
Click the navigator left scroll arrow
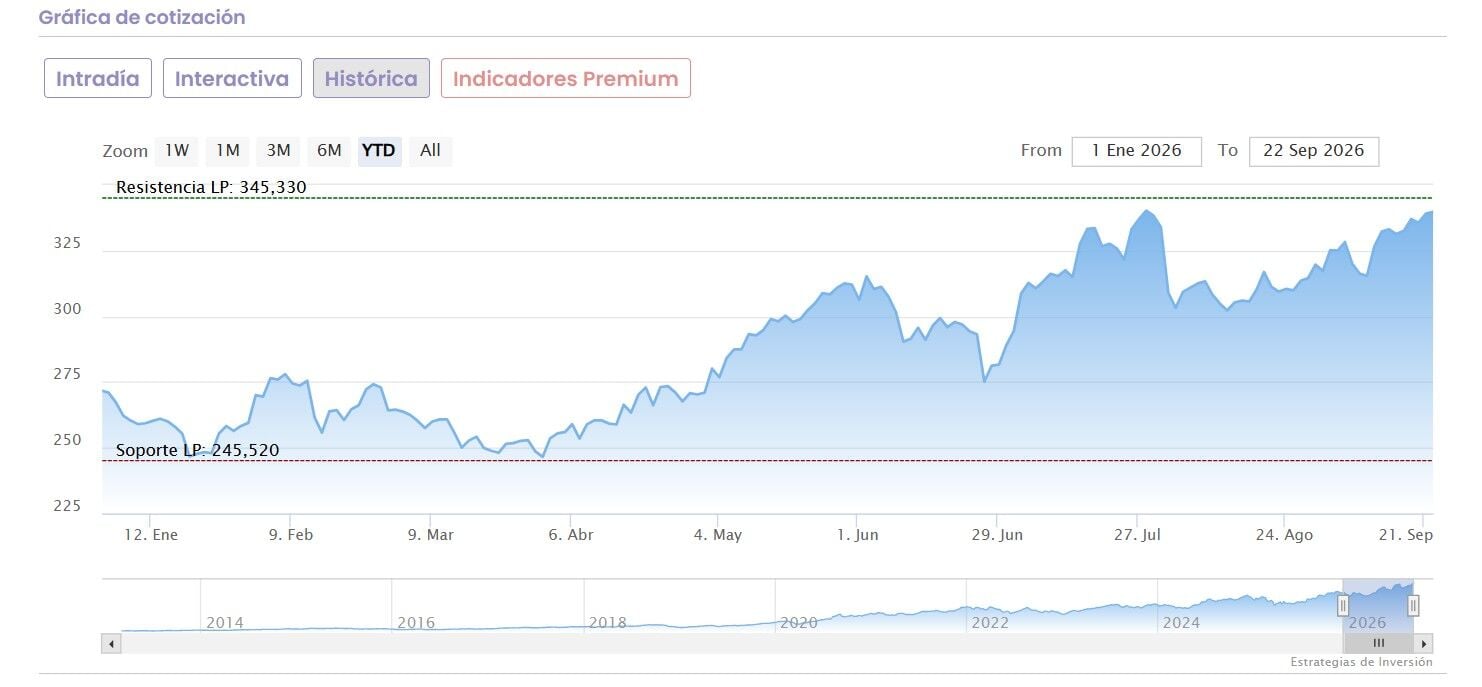[x=111, y=644]
